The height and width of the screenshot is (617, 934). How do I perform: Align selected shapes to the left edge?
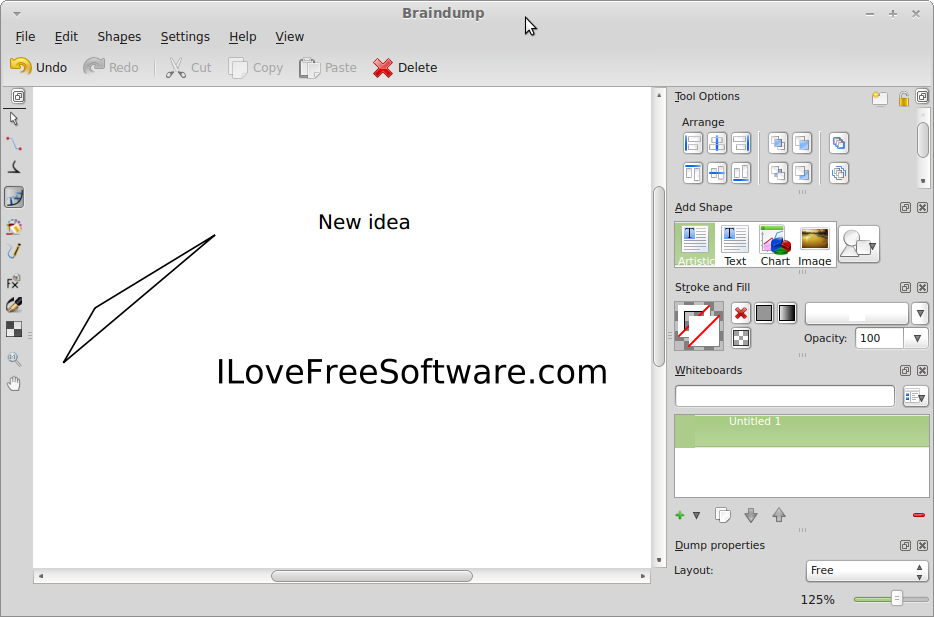pos(693,144)
